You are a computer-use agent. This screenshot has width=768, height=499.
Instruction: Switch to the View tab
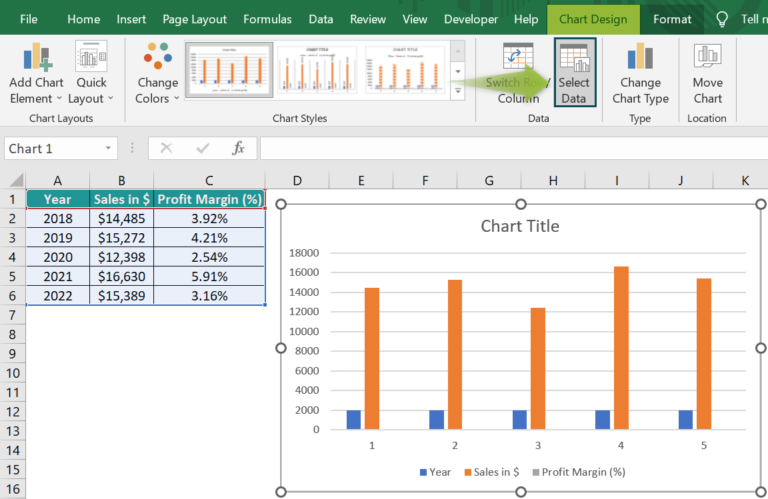point(415,19)
